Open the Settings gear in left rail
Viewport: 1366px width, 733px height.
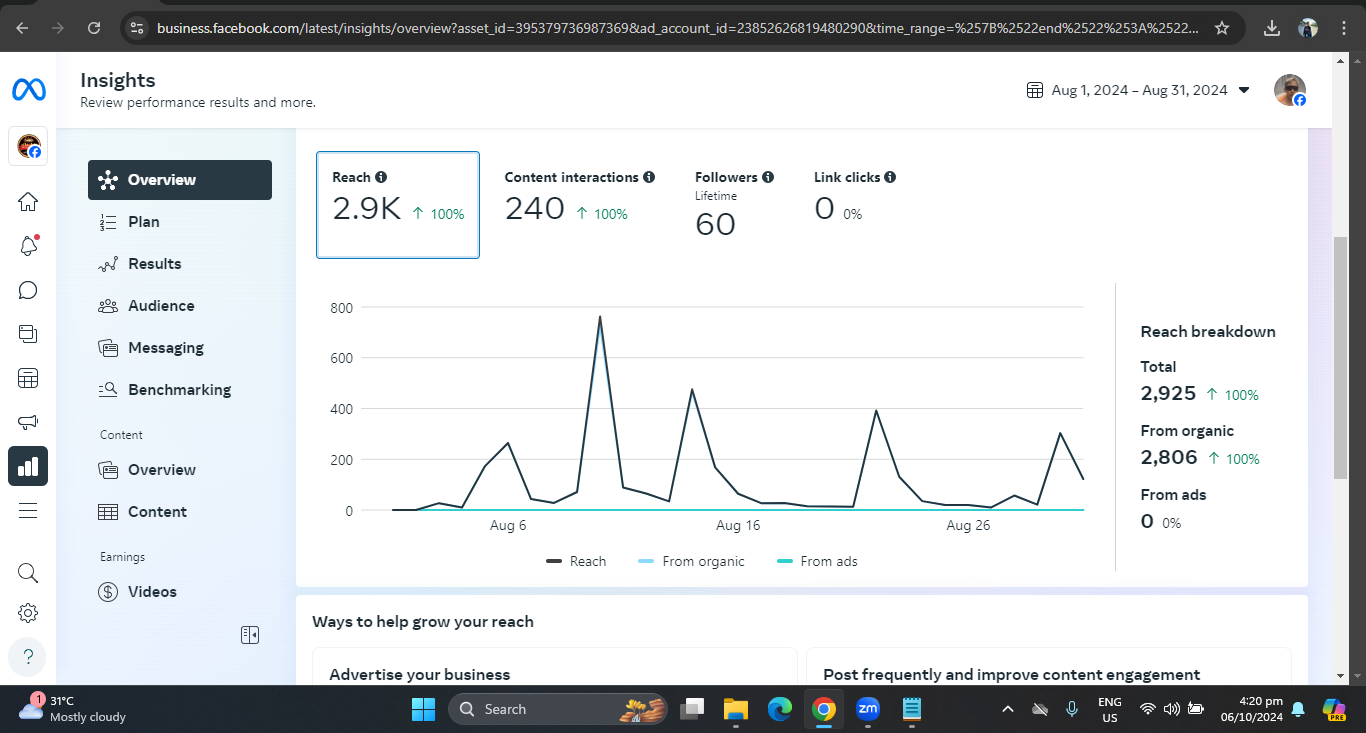(28, 613)
